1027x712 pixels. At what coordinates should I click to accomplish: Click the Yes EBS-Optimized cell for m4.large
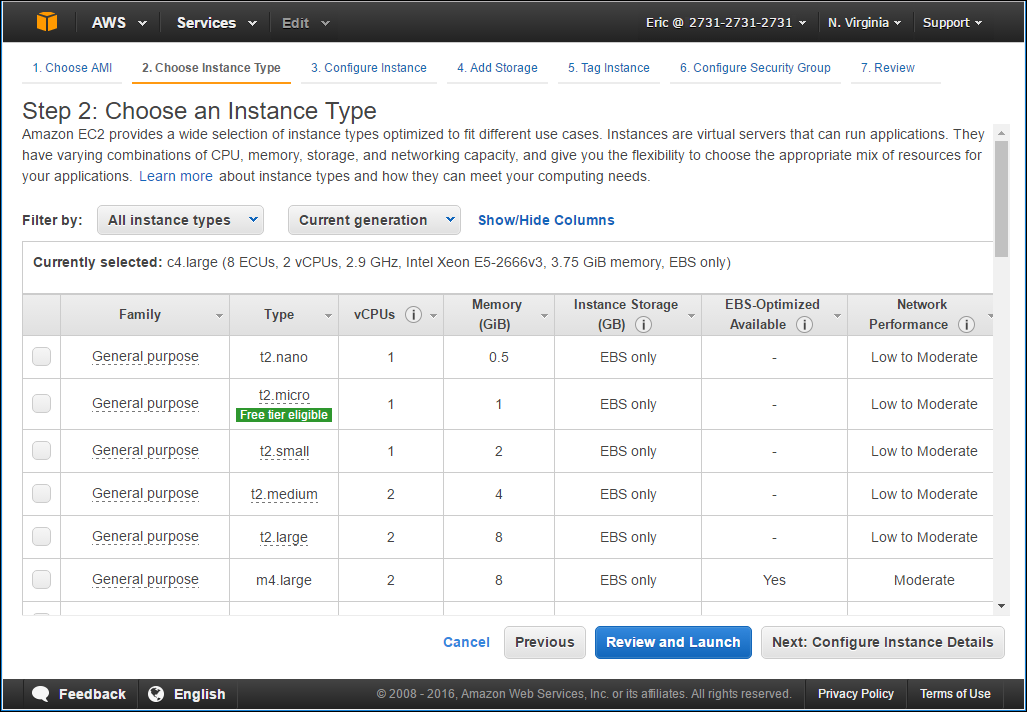pyautogui.click(x=774, y=580)
